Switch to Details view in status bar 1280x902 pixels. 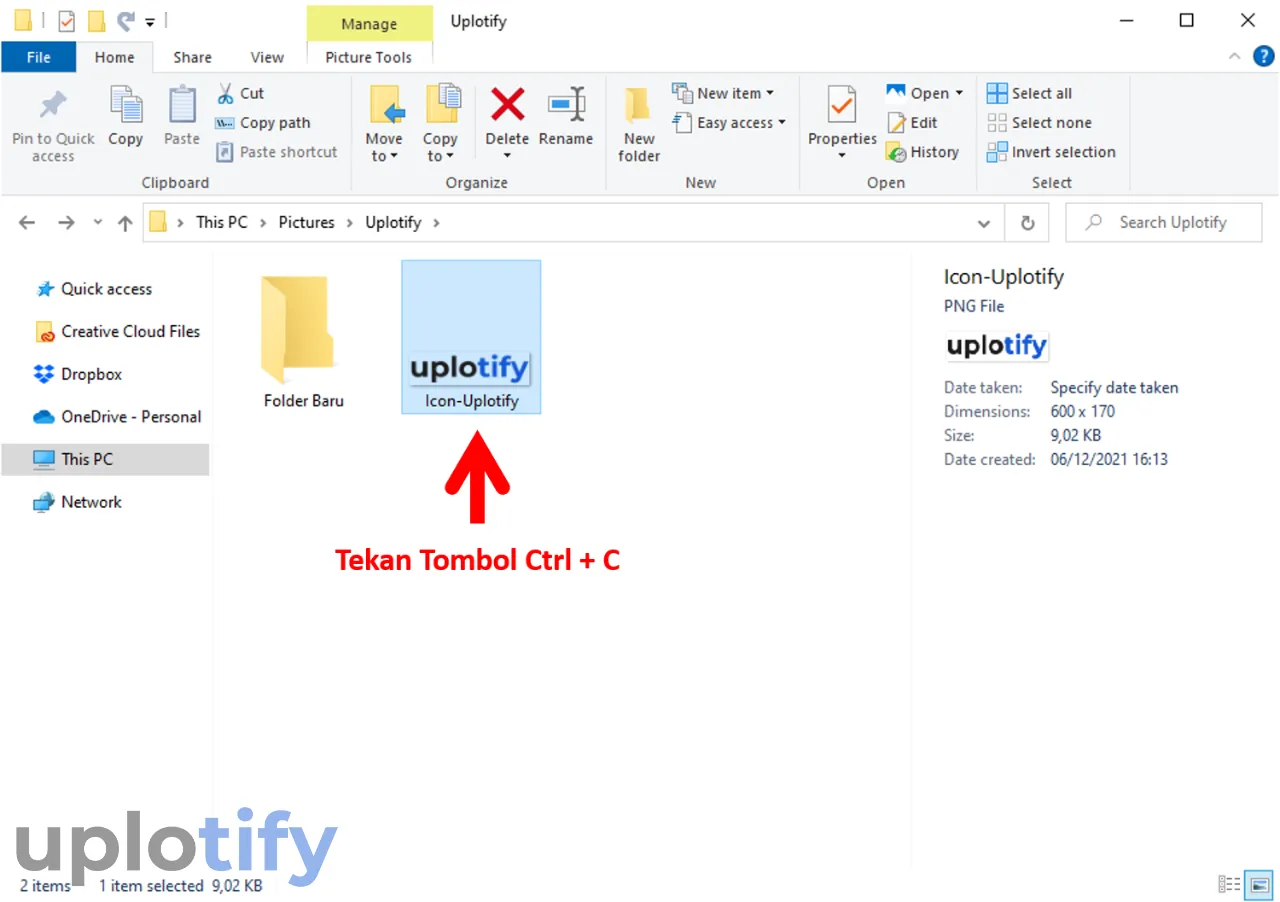coord(1229,884)
